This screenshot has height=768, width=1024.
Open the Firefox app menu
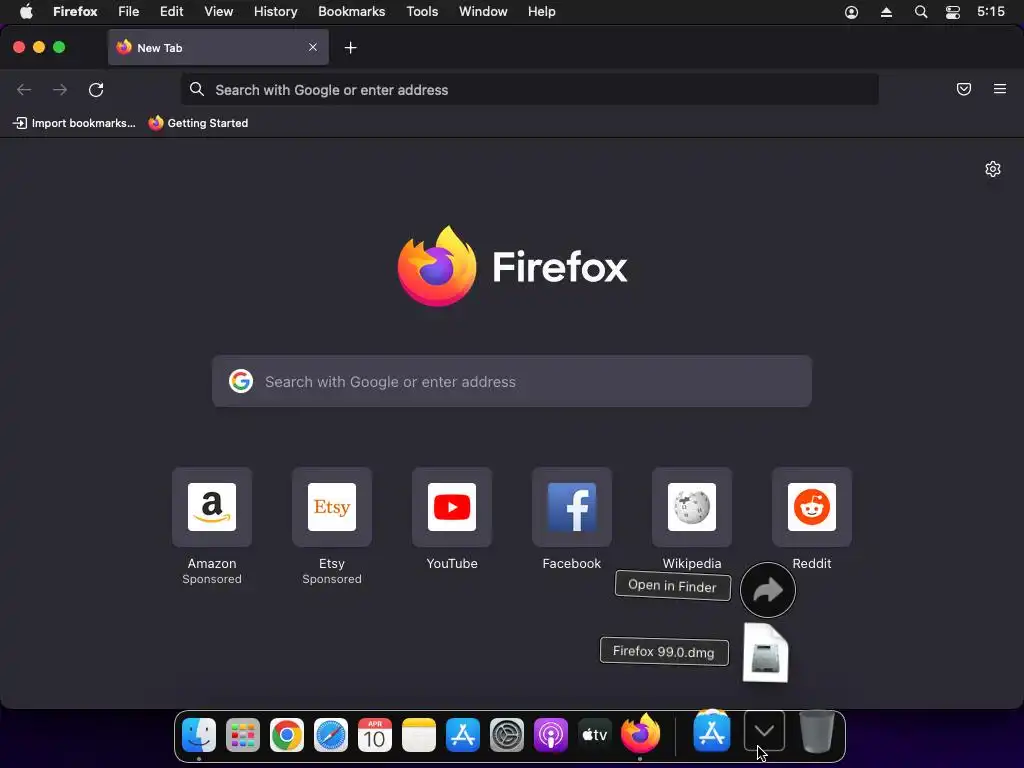pyautogui.click(x=75, y=12)
